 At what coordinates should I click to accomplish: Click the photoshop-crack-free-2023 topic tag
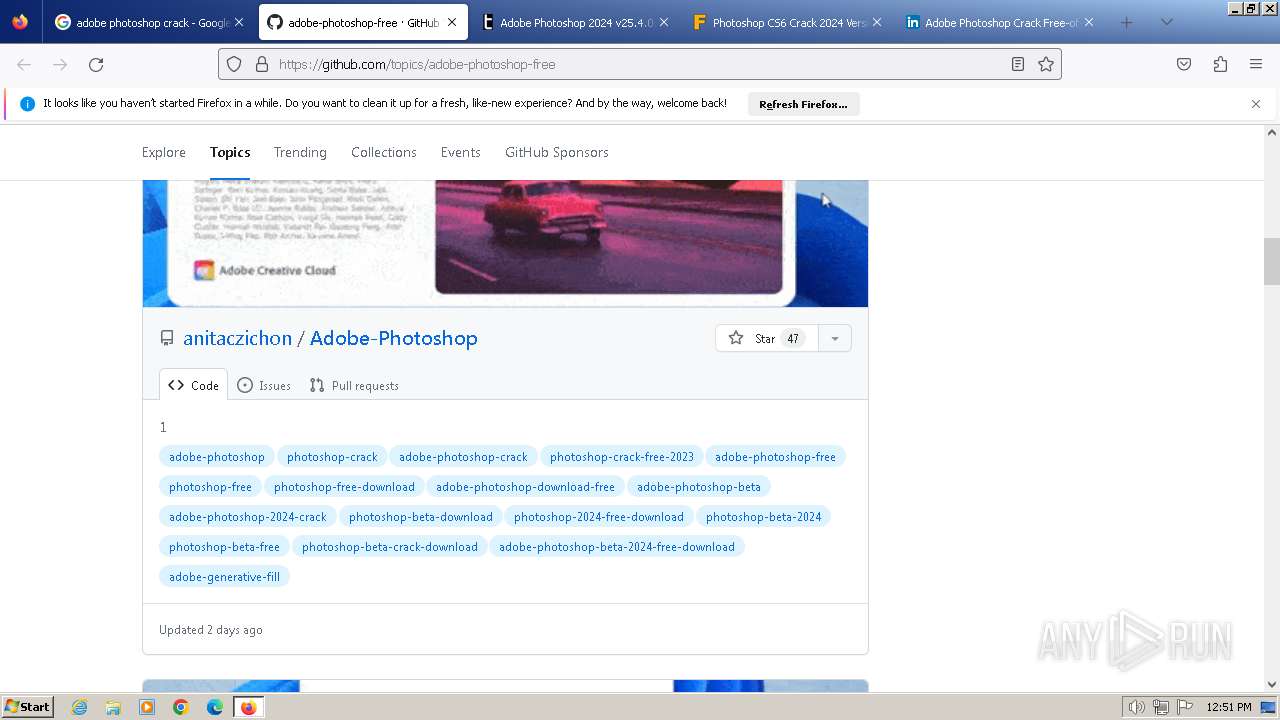[622, 457]
